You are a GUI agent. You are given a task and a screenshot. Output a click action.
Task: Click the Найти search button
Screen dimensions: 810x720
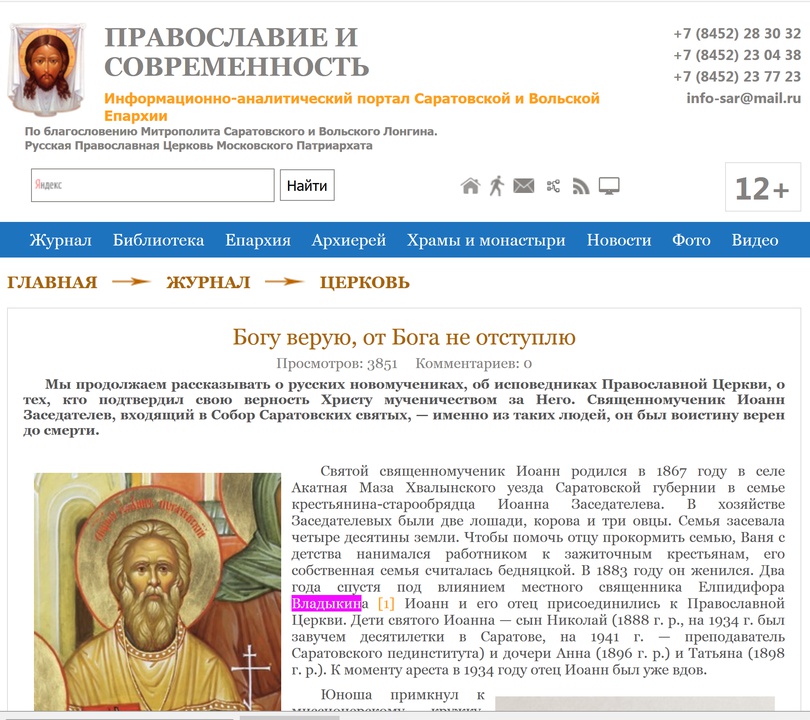point(307,185)
